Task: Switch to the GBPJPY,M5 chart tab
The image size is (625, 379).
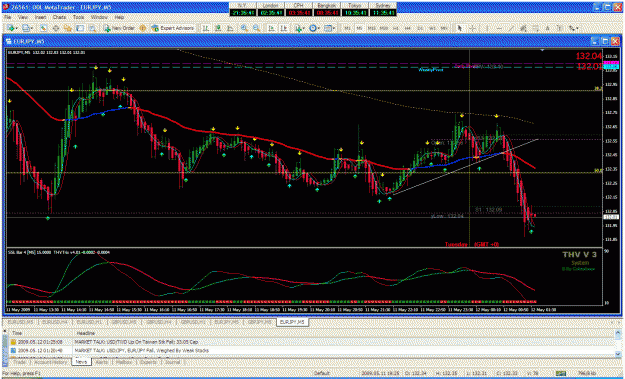Action: pos(260,322)
